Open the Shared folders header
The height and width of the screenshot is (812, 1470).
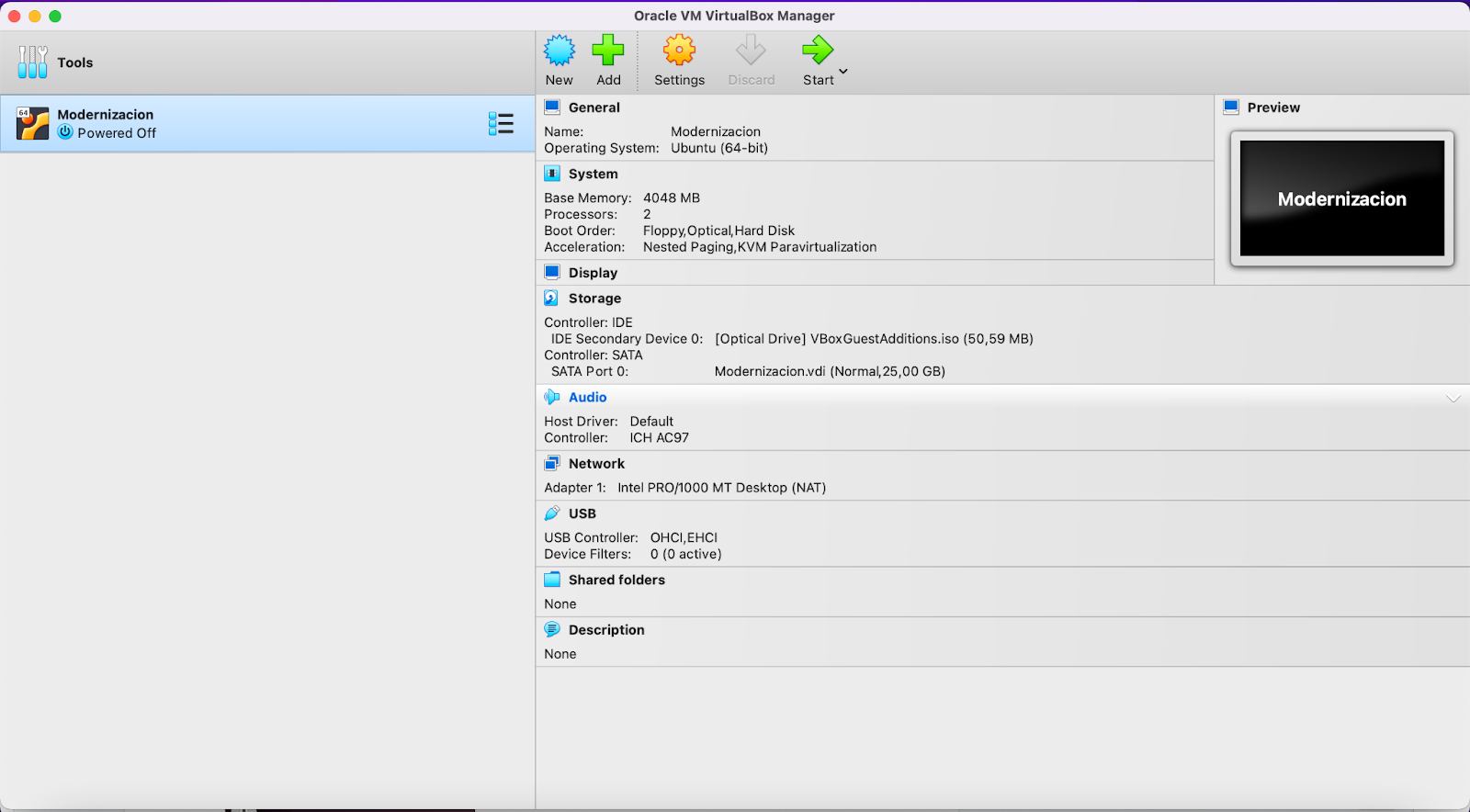point(616,580)
